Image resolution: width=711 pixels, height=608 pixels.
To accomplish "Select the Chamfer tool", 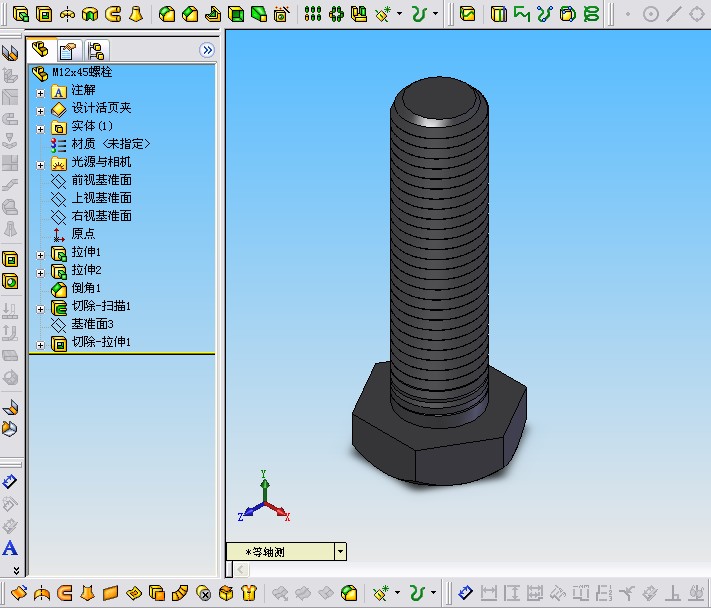I will click(190, 14).
